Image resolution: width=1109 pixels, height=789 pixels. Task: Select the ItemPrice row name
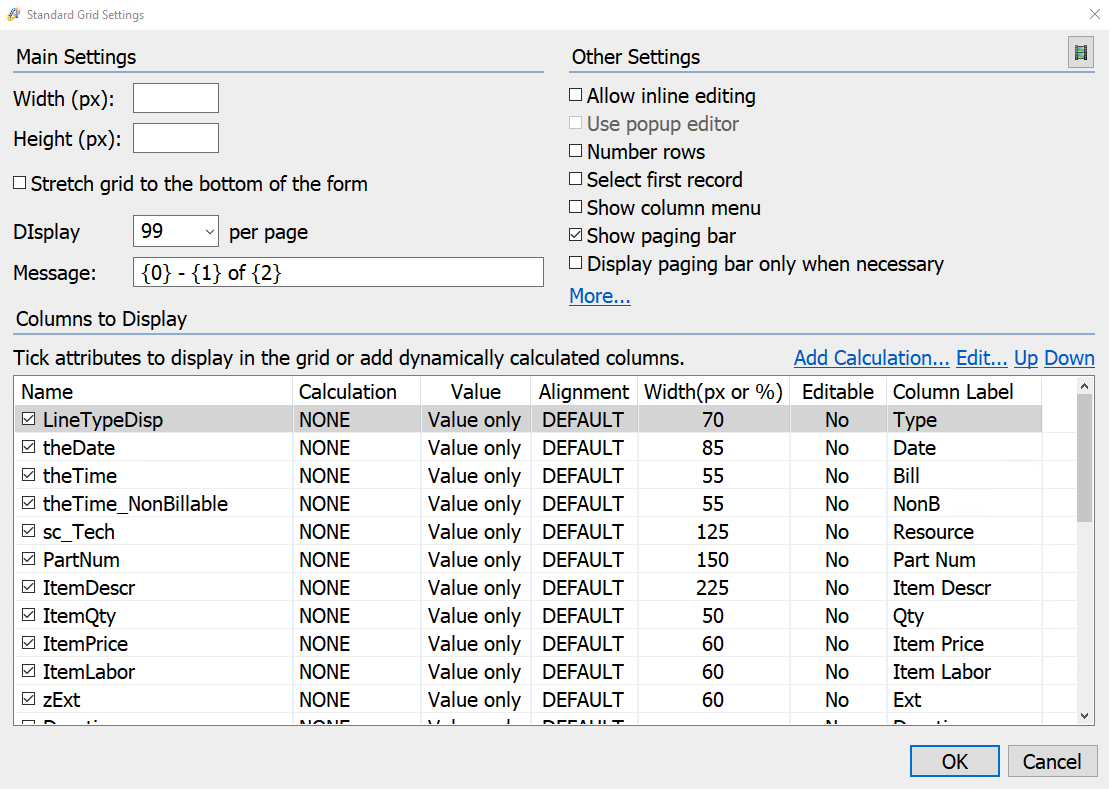click(86, 643)
